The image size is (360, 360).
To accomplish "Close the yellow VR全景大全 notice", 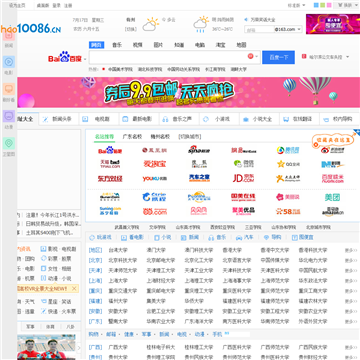I will pyautogui.click(x=74, y=288).
